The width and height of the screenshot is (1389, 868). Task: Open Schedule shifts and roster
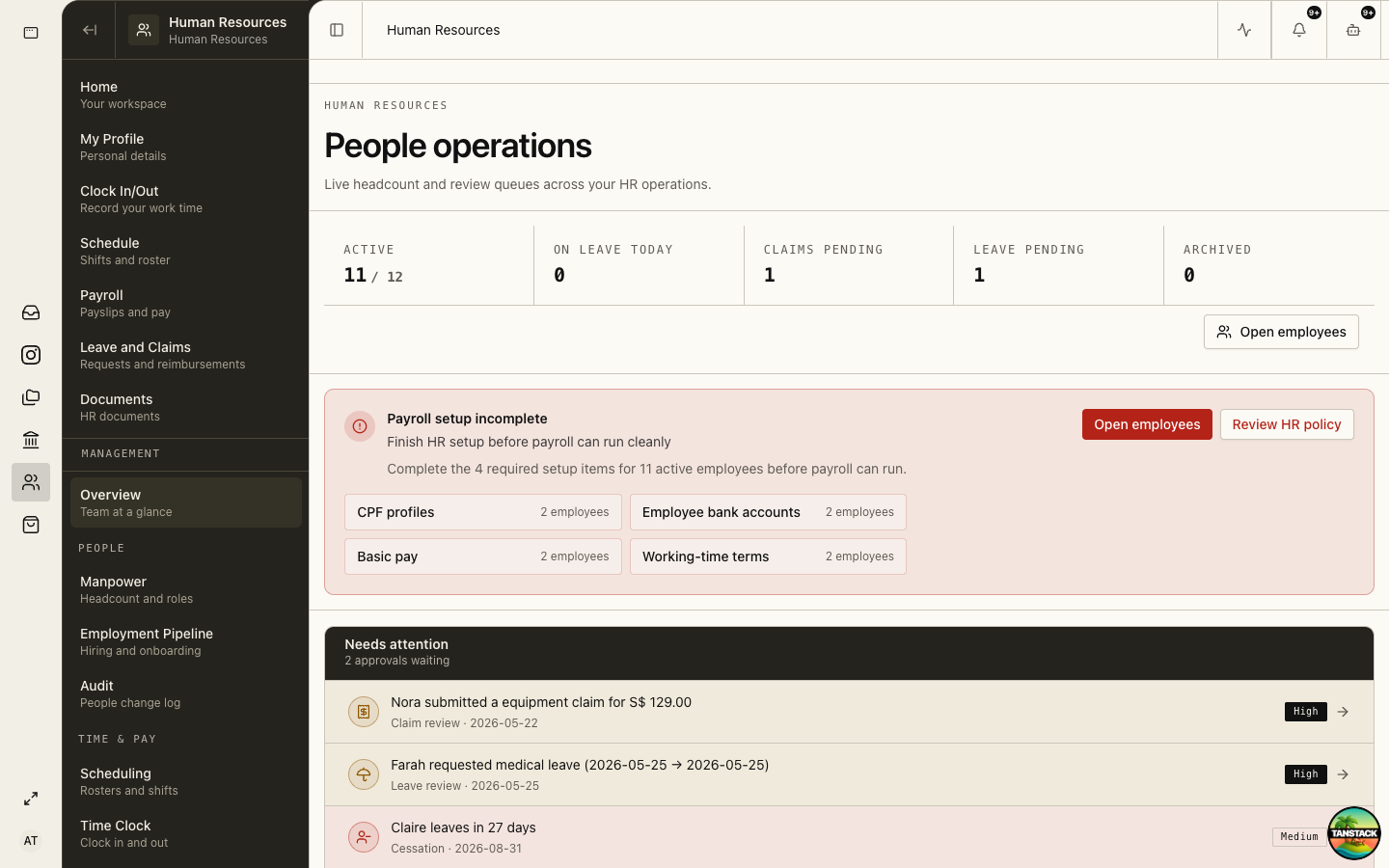(185, 251)
